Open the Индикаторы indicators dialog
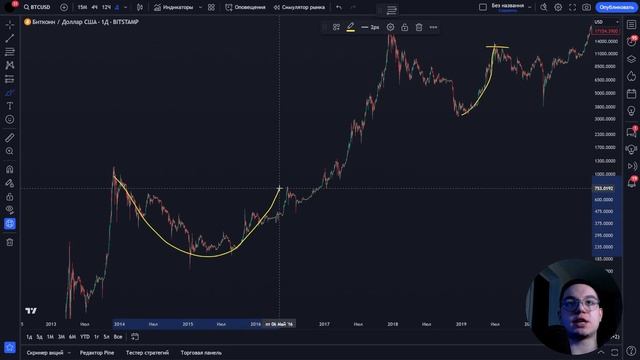 (173, 7)
